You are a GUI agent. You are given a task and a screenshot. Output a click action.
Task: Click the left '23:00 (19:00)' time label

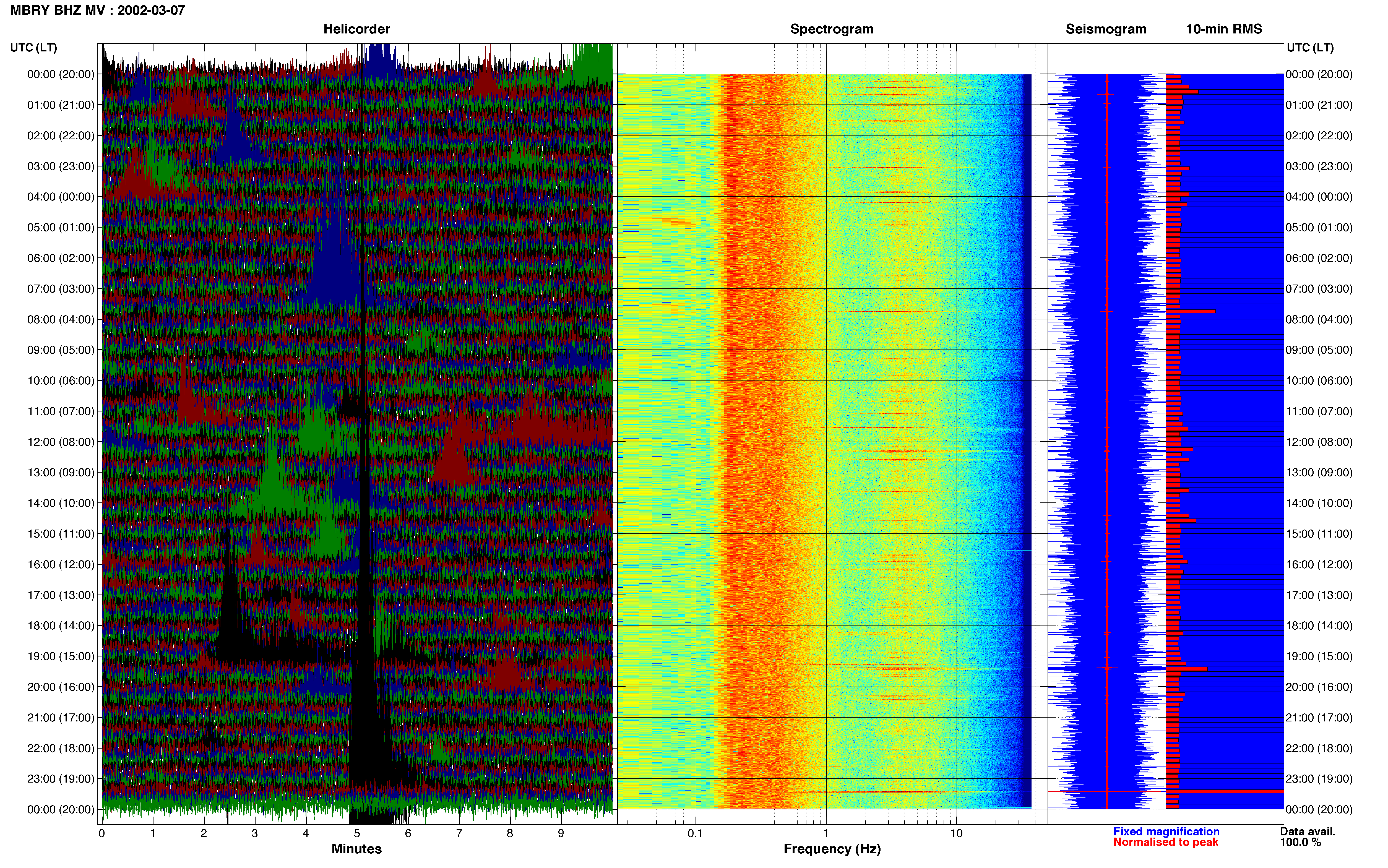[x=61, y=779]
